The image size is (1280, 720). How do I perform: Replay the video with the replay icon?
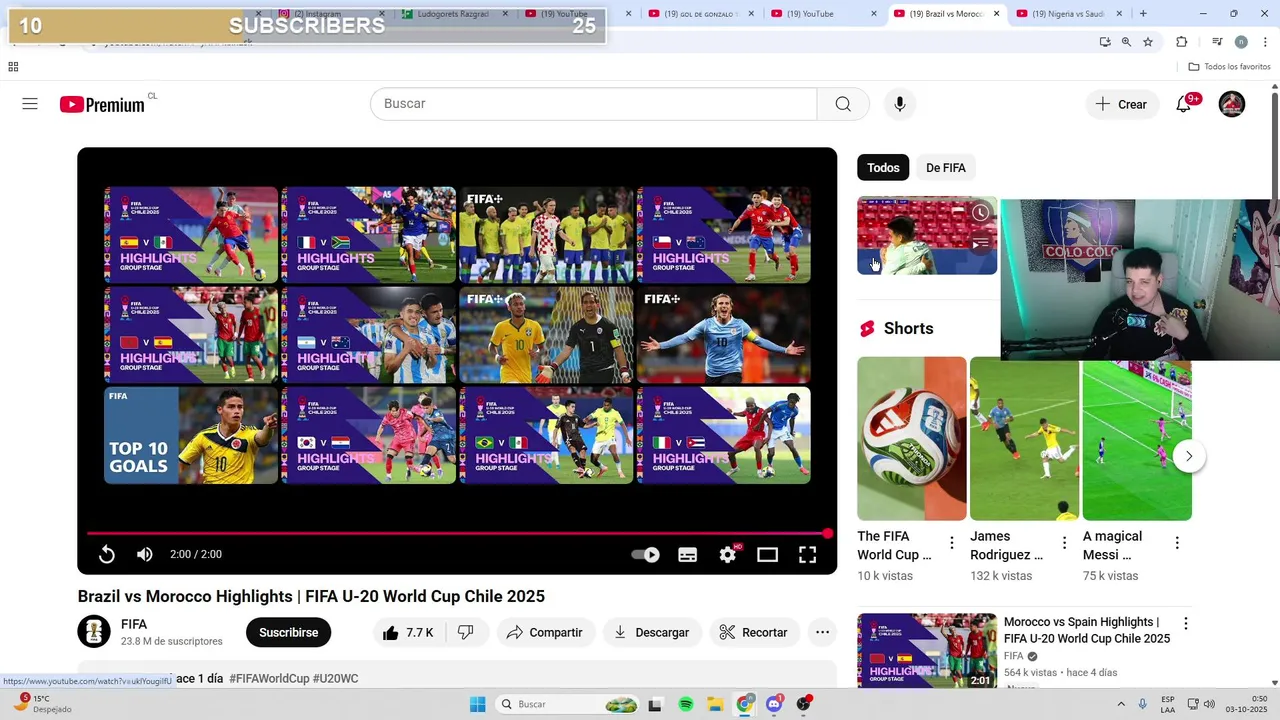(x=107, y=555)
